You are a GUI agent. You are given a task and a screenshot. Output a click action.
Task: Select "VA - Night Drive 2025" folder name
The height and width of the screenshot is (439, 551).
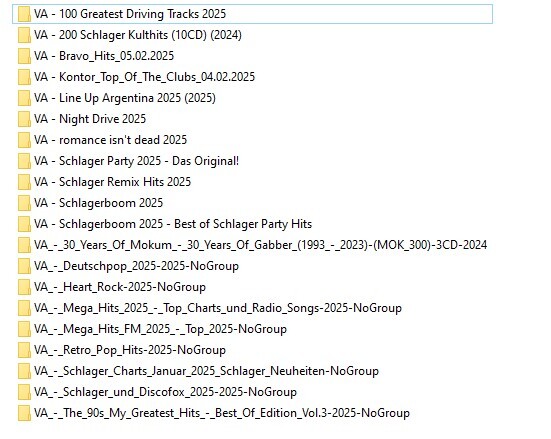90,119
